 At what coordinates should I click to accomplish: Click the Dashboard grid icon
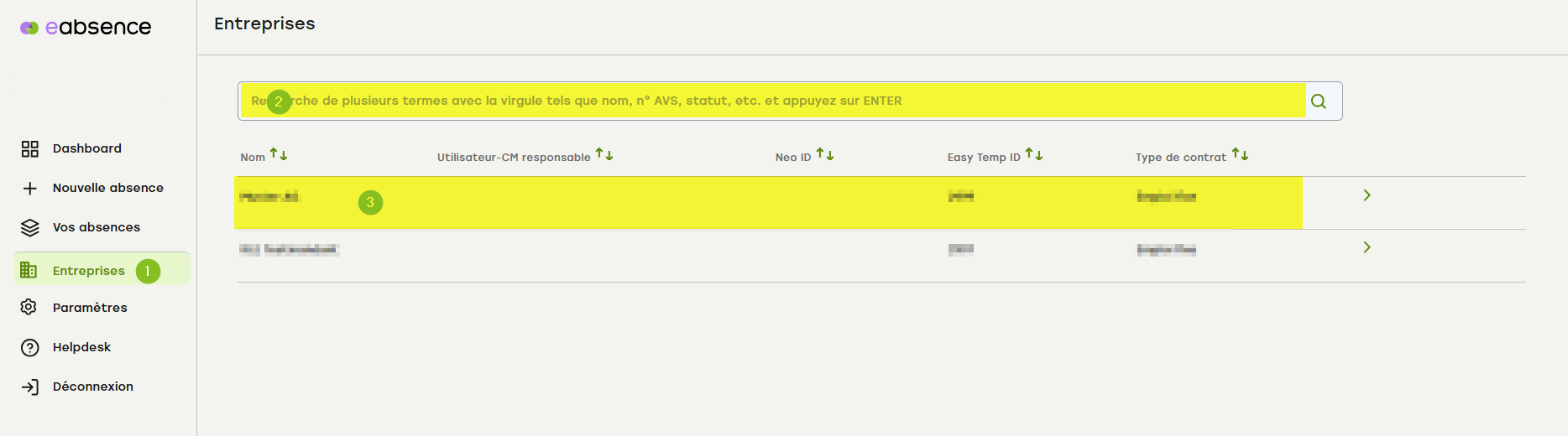(30, 148)
